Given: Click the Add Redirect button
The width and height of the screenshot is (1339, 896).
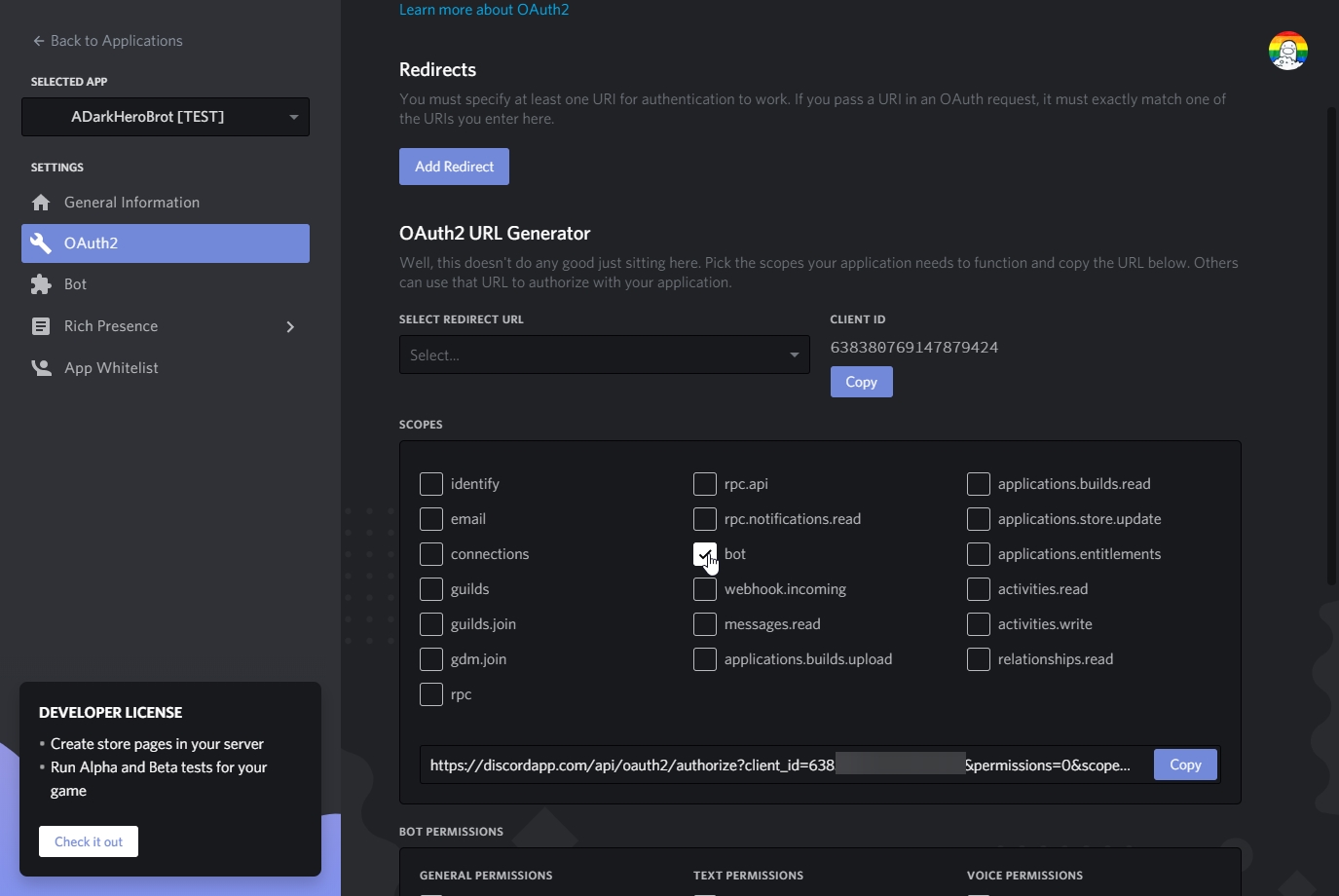Looking at the screenshot, I should (x=454, y=167).
